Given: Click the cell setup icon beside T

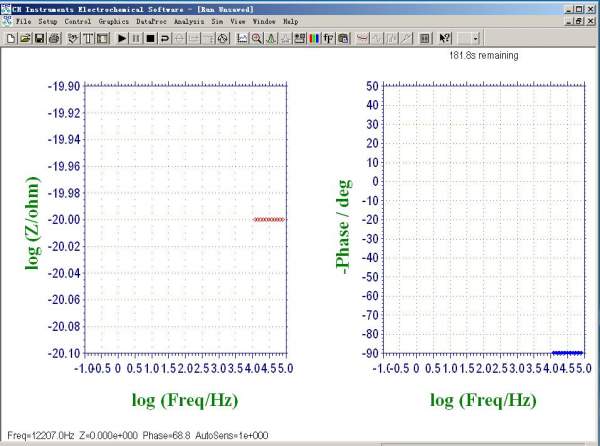Looking at the screenshot, I should pyautogui.click(x=103, y=38).
